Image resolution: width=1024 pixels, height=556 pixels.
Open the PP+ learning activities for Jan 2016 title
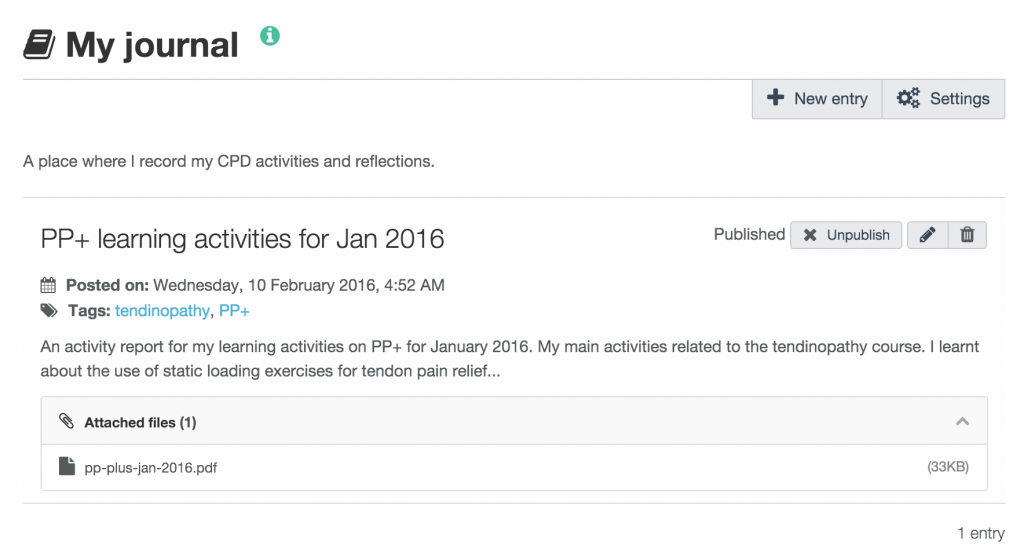click(242, 238)
